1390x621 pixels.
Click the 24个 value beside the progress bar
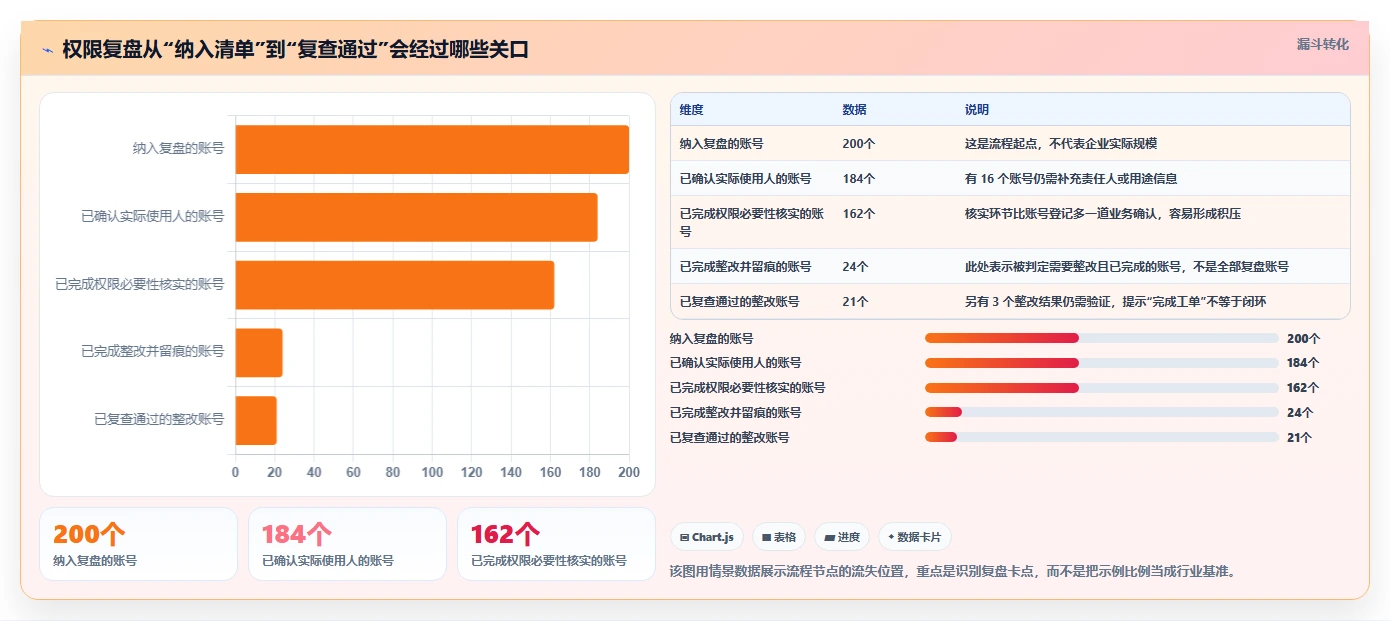[1300, 413]
